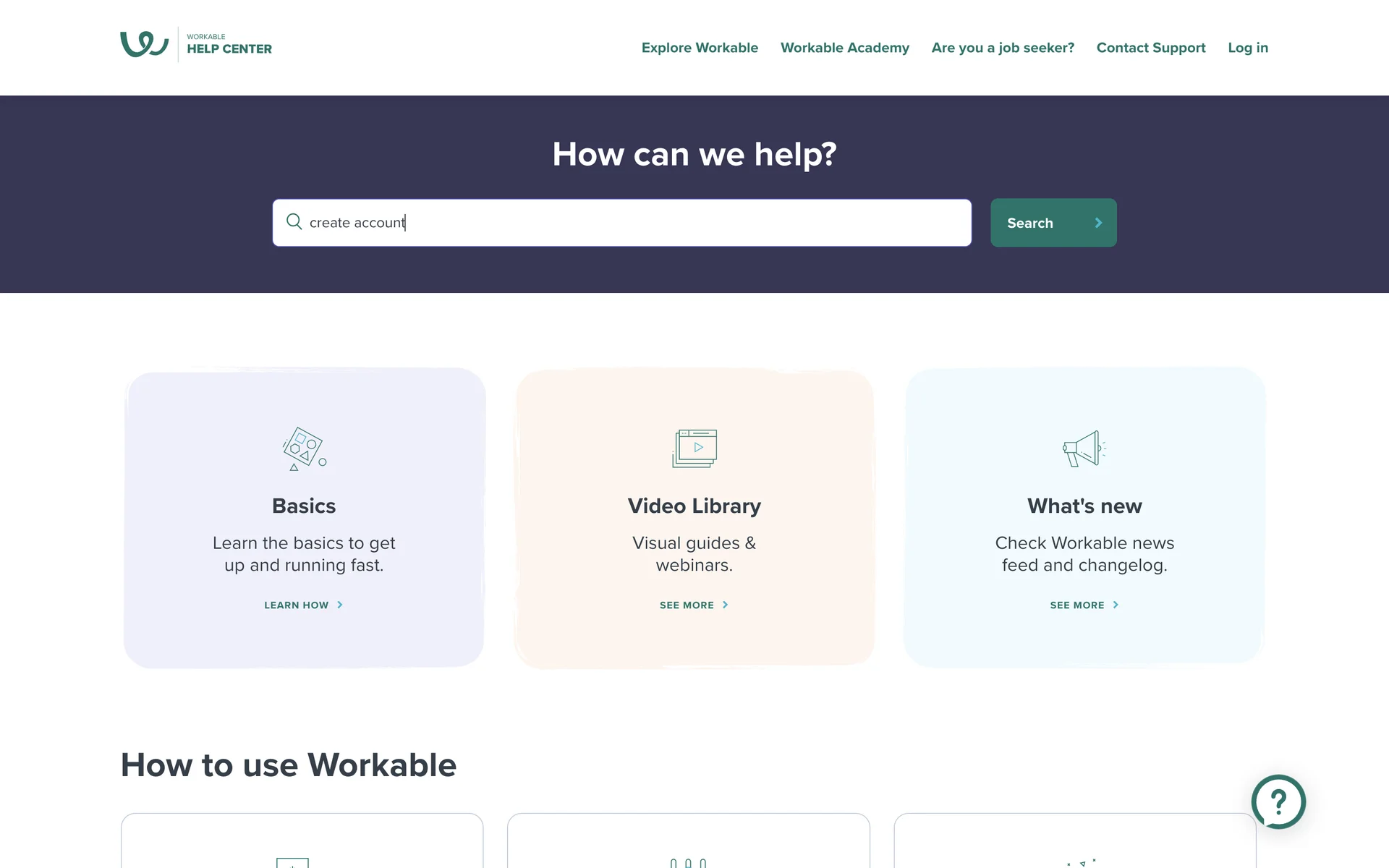Click Help Center header text
Viewport: 1389px width, 868px height.
click(229, 48)
